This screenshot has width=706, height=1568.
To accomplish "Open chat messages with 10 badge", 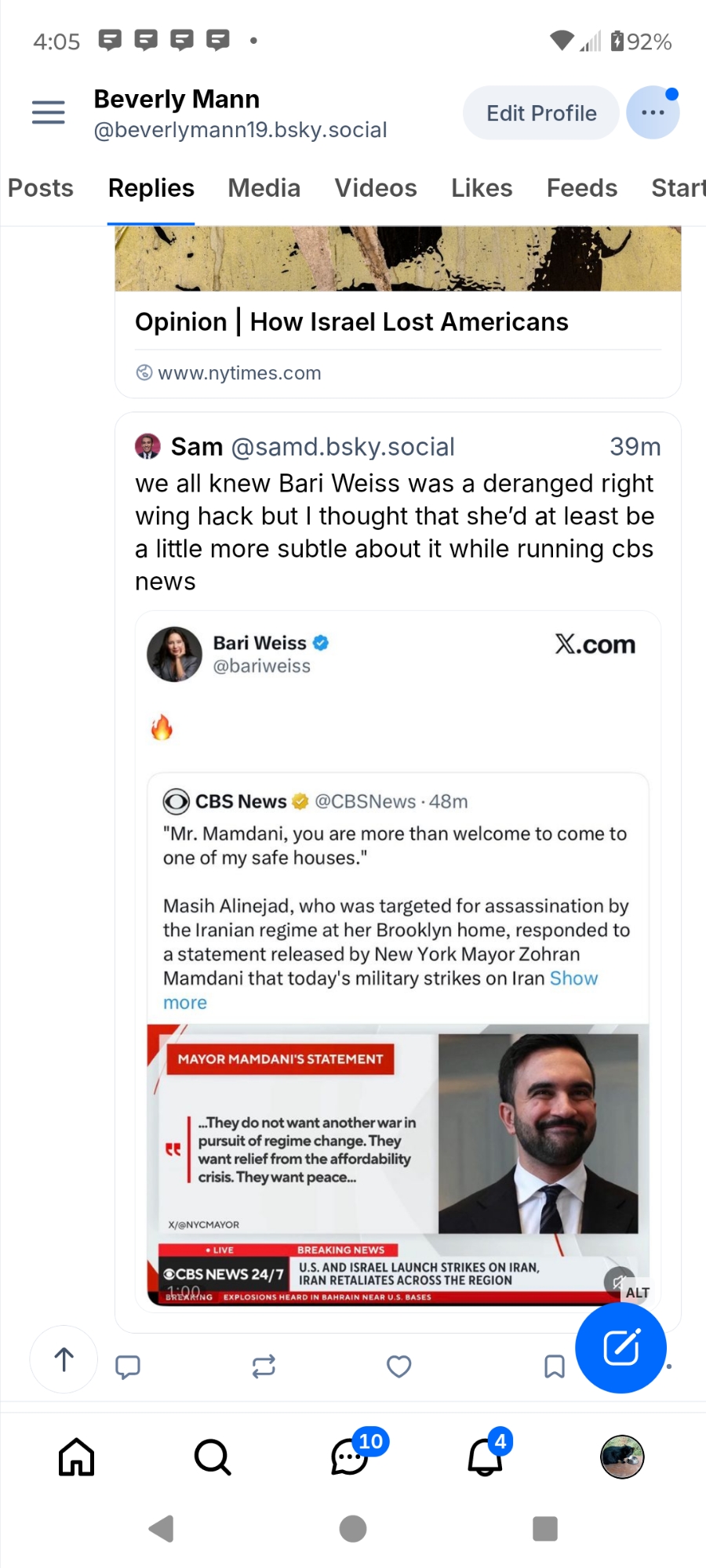I will (x=350, y=1457).
